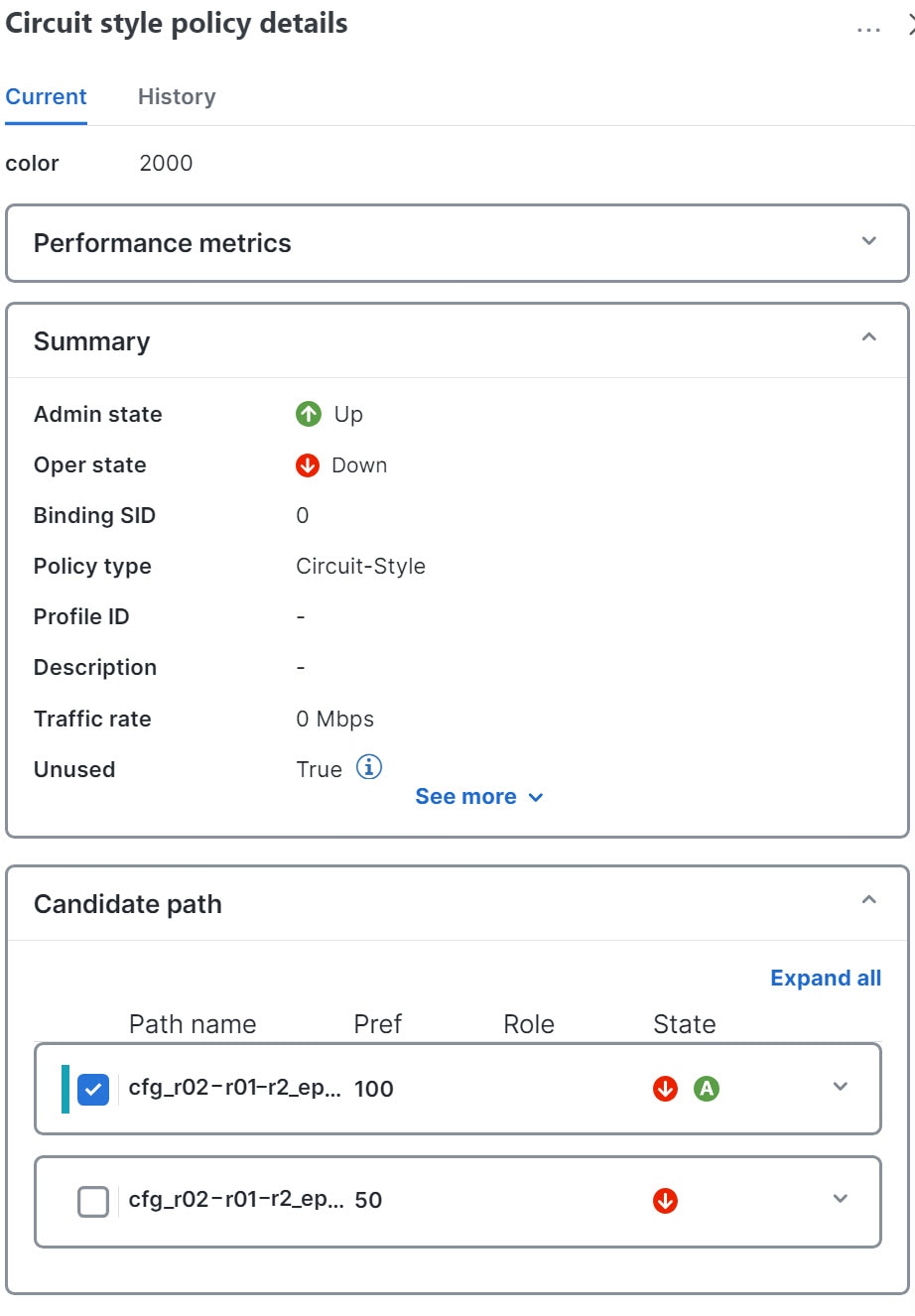915x1316 pixels.
Task: Click the See more link
Action: [478, 797]
